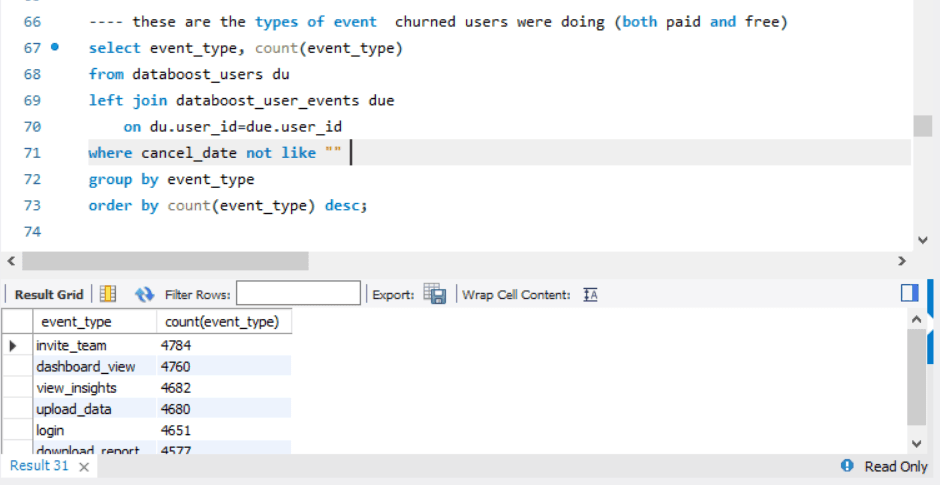Click the Filter Rows label

198,294
